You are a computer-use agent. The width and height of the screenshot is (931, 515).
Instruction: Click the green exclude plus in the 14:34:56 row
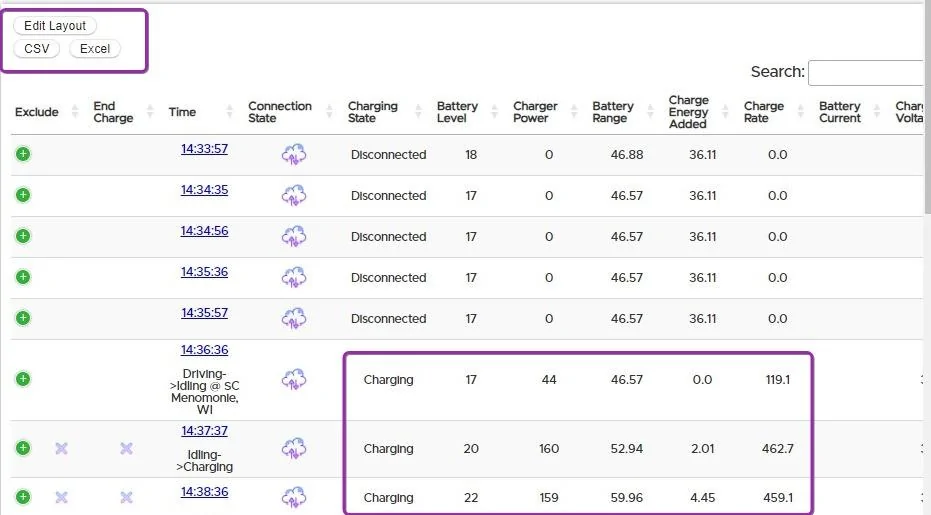23,236
